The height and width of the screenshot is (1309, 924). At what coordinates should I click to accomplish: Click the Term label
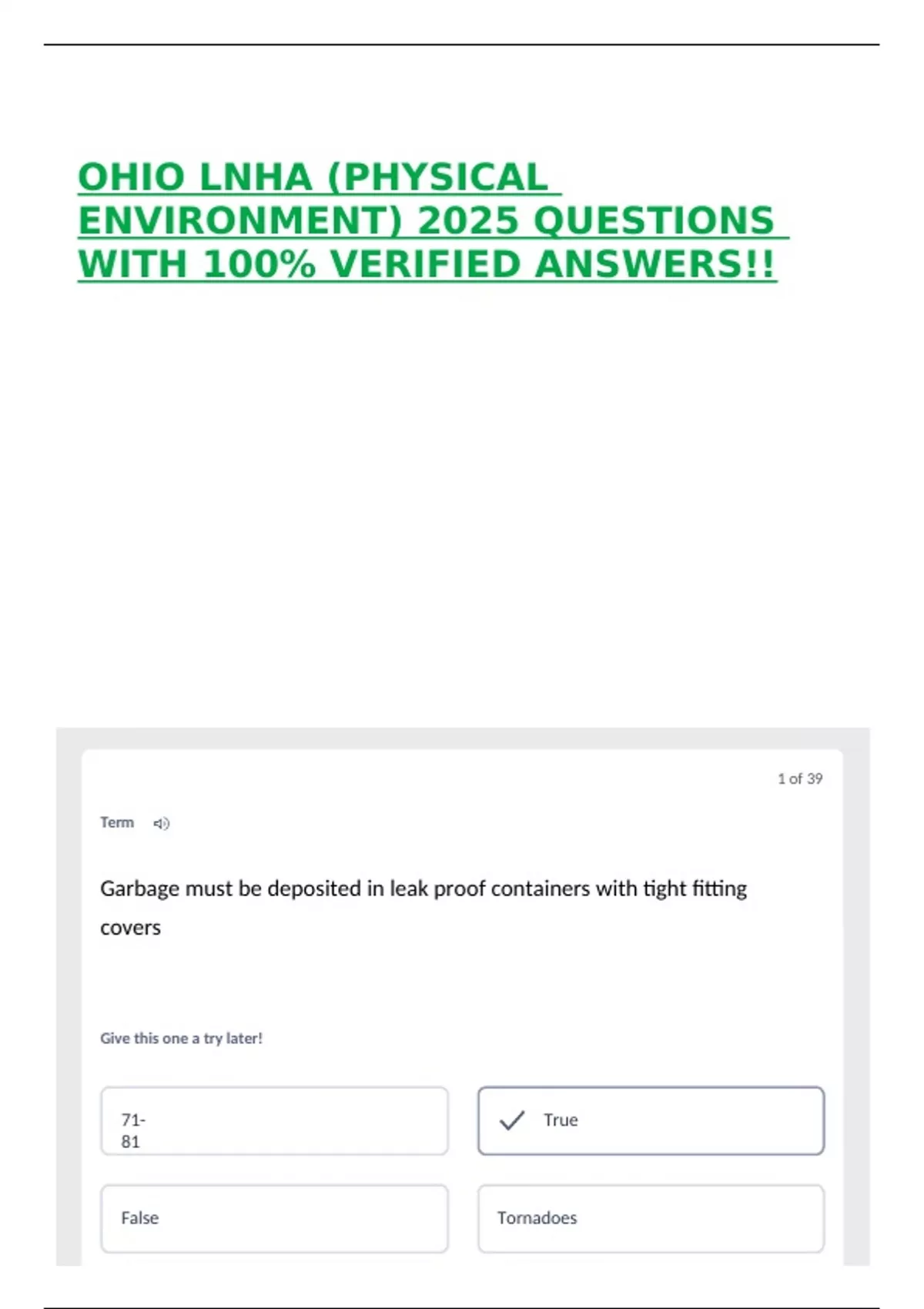pos(117,822)
